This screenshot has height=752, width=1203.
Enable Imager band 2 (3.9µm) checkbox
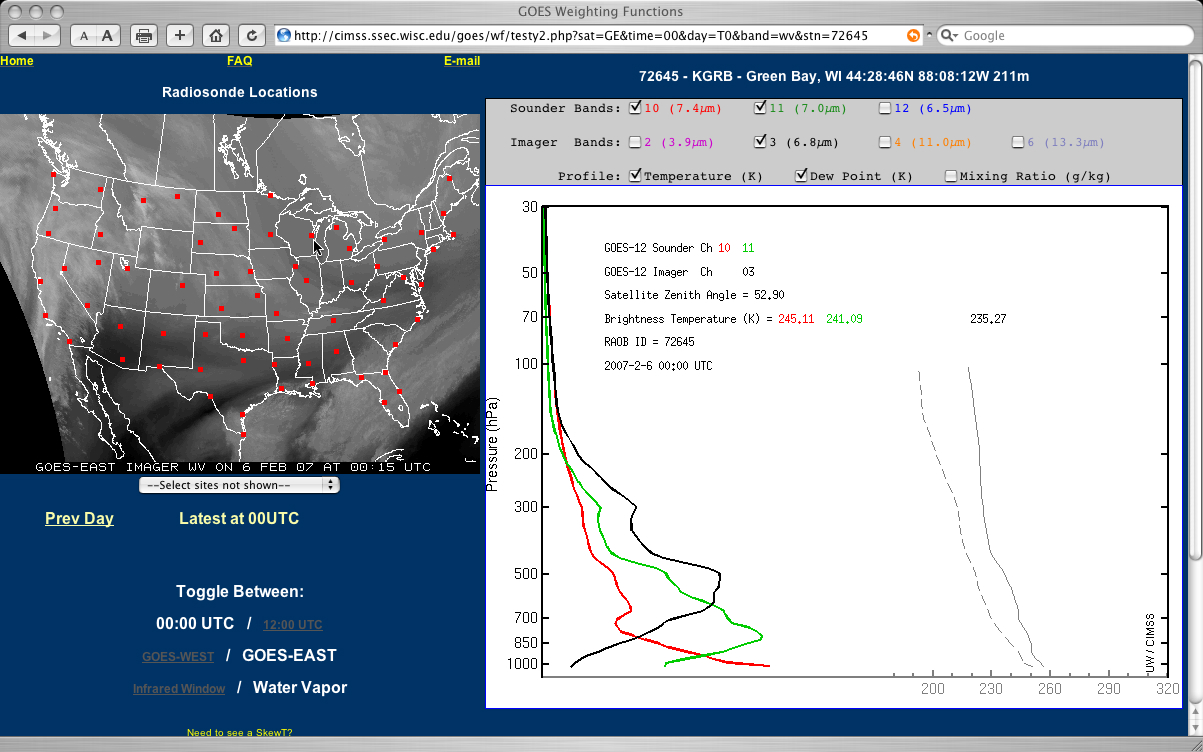click(636, 142)
